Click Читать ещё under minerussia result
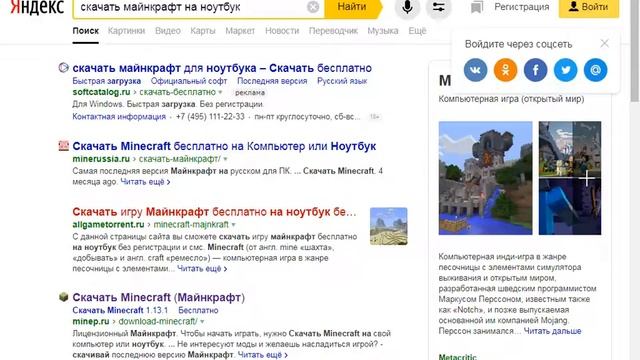640x360 pixels. pos(145,182)
